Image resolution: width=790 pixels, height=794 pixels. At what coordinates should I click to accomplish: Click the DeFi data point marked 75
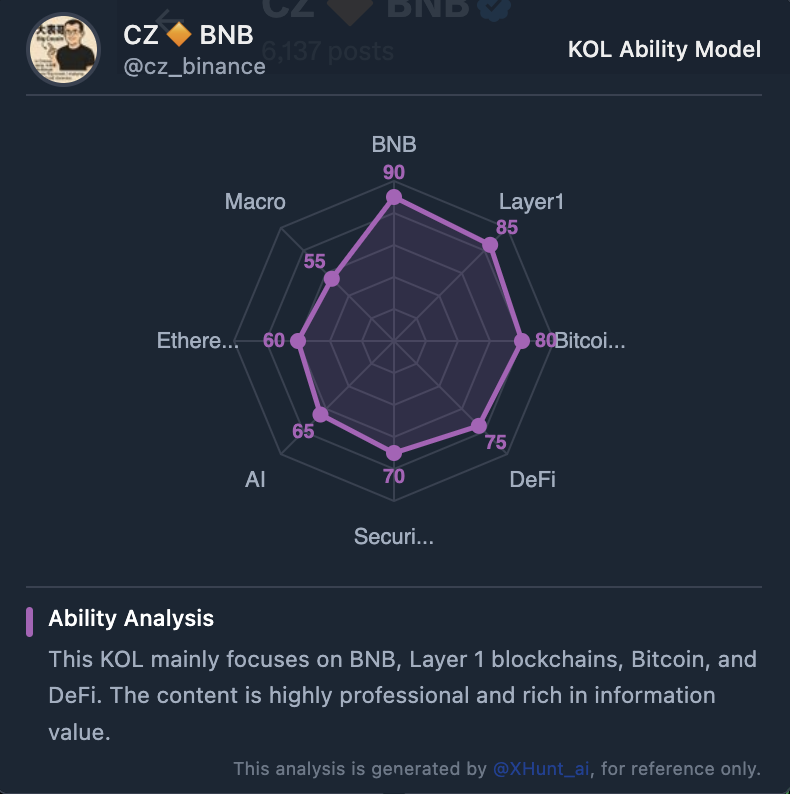tap(479, 426)
